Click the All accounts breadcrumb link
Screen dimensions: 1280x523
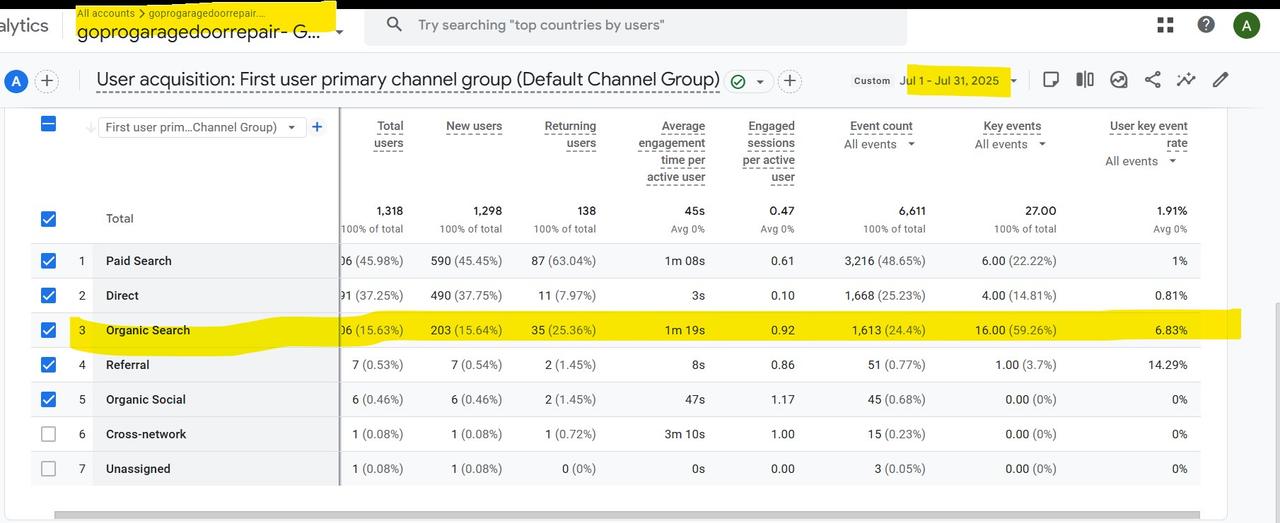106,13
